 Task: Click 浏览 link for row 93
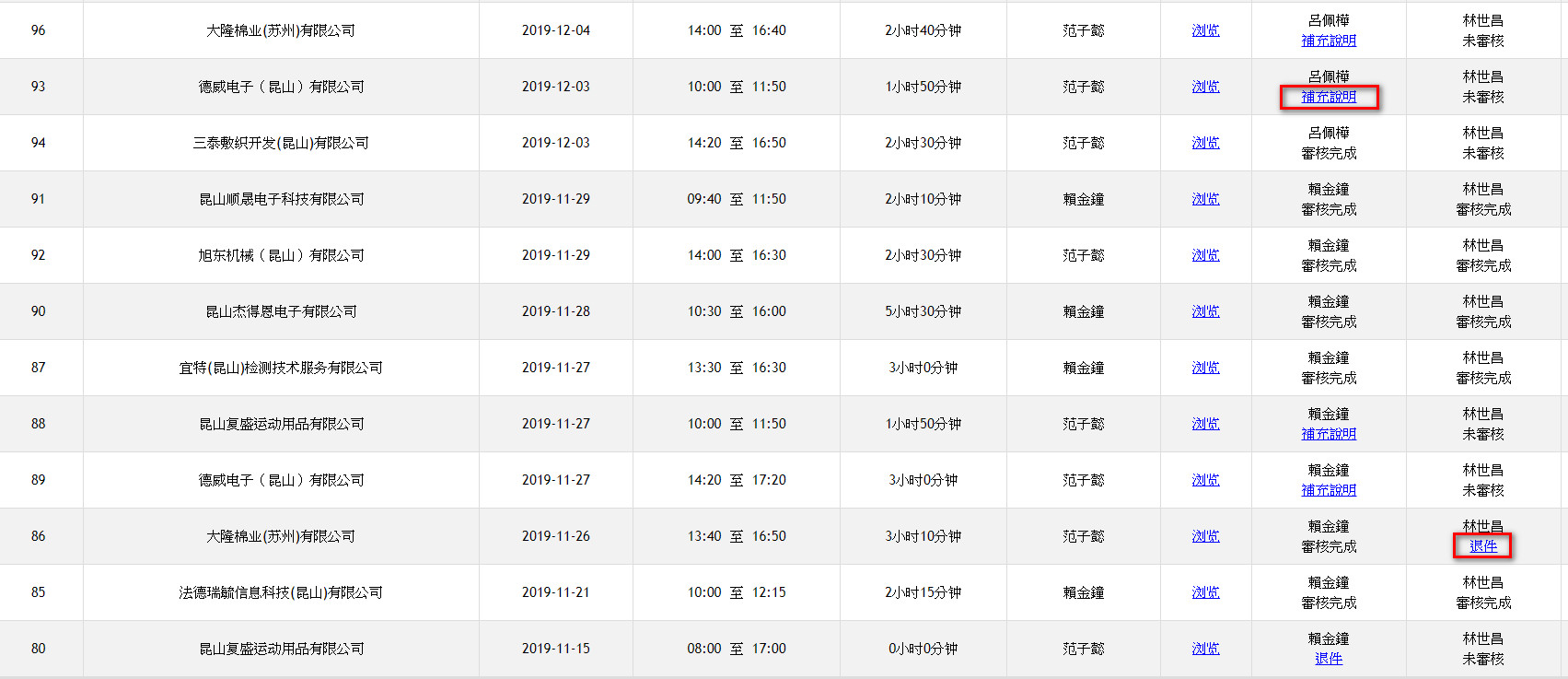pyautogui.click(x=1205, y=87)
